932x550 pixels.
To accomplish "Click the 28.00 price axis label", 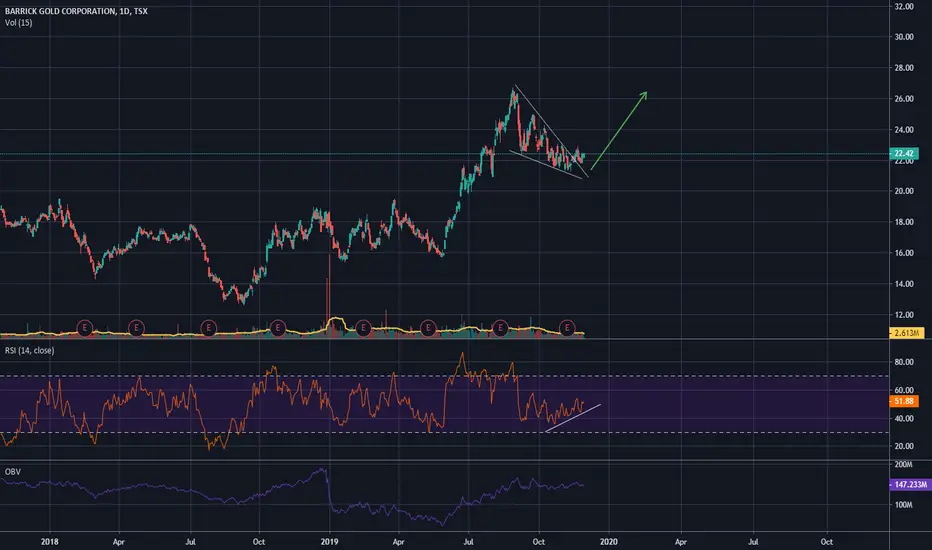I will point(903,68).
